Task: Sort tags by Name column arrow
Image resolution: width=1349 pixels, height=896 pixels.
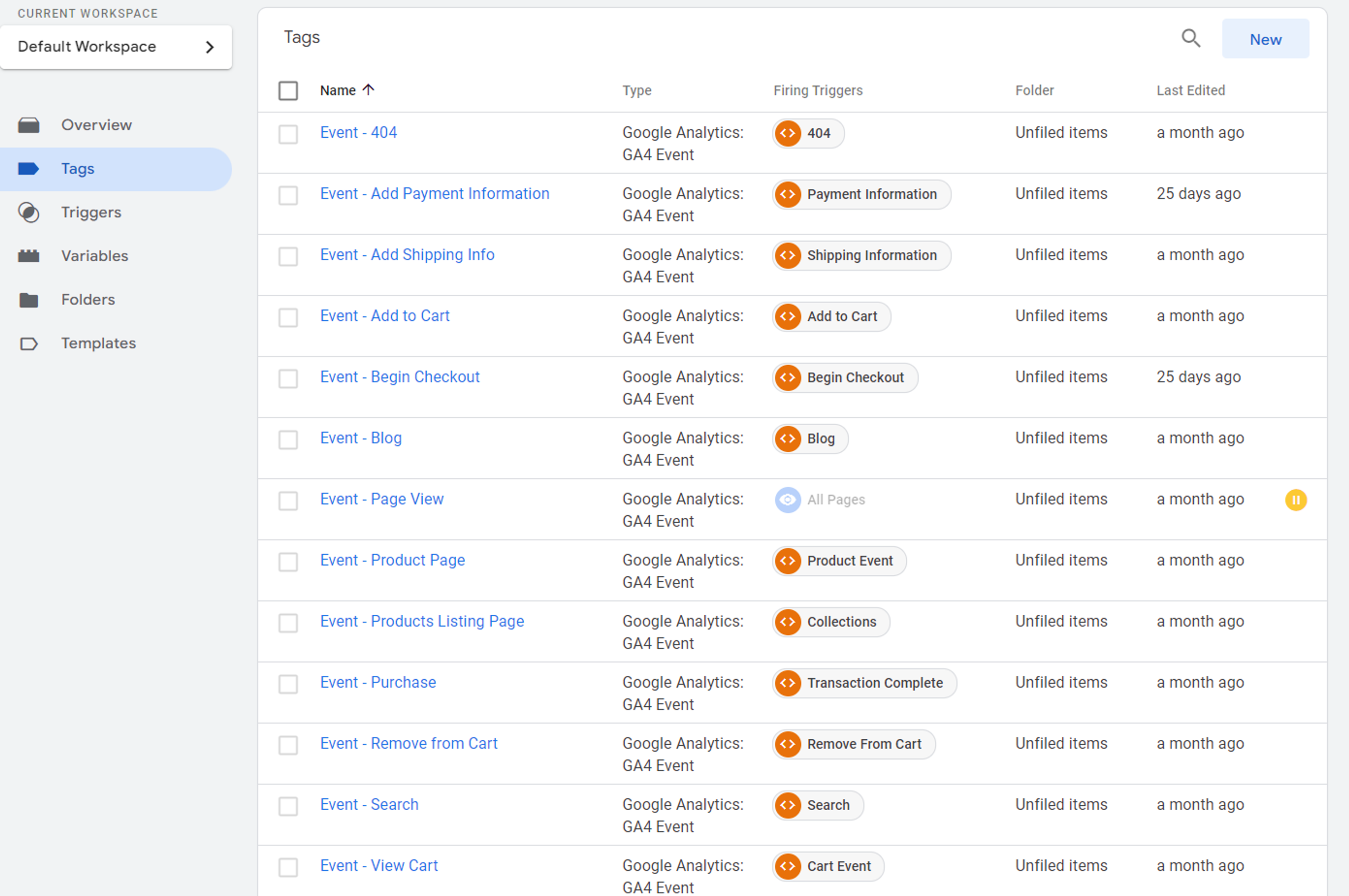Action: coord(369,90)
